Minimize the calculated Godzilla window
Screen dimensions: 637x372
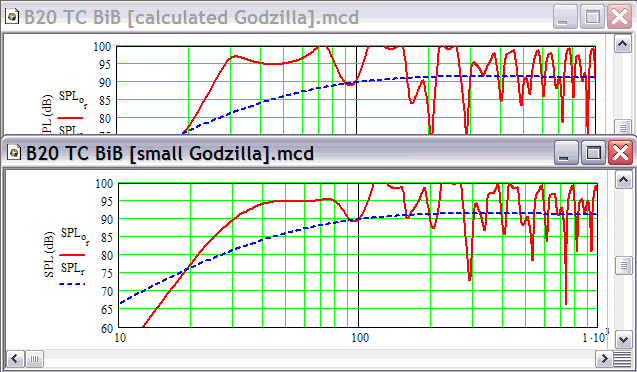pos(565,17)
